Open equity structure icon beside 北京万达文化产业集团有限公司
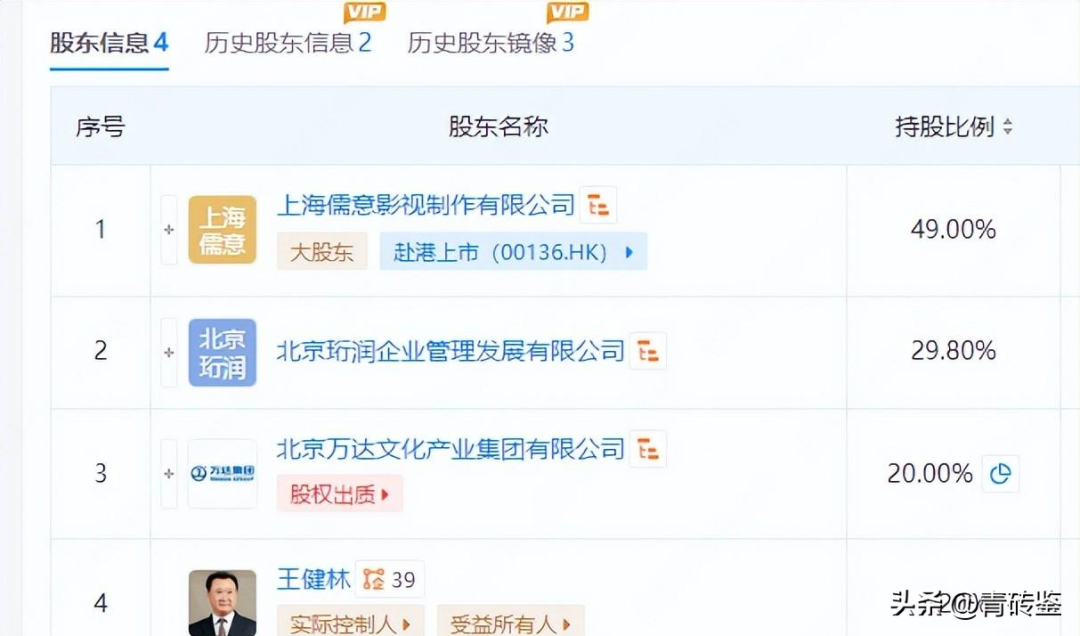The height and width of the screenshot is (636, 1080). 647,449
